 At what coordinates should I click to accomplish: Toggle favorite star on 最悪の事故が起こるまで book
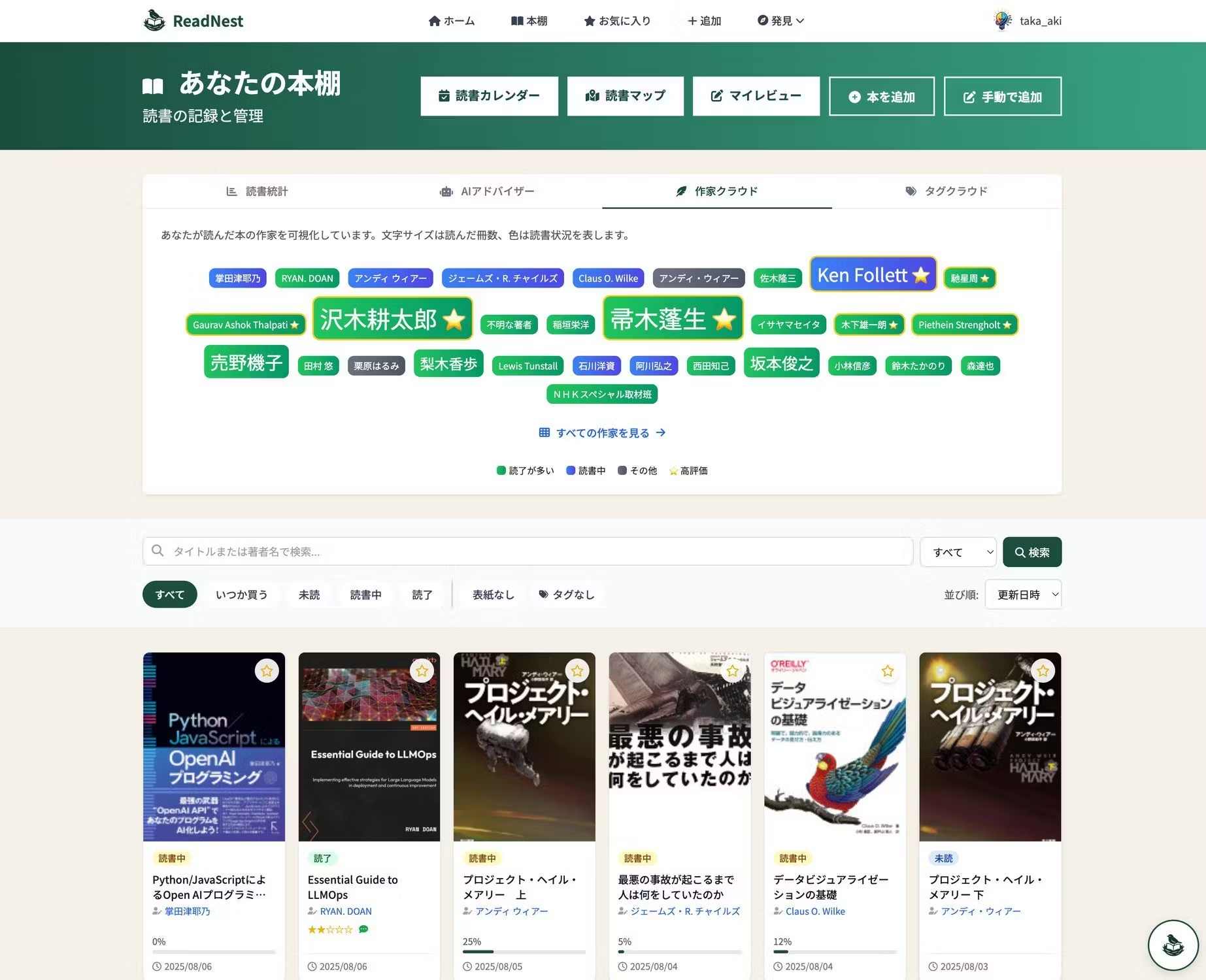pyautogui.click(x=732, y=671)
